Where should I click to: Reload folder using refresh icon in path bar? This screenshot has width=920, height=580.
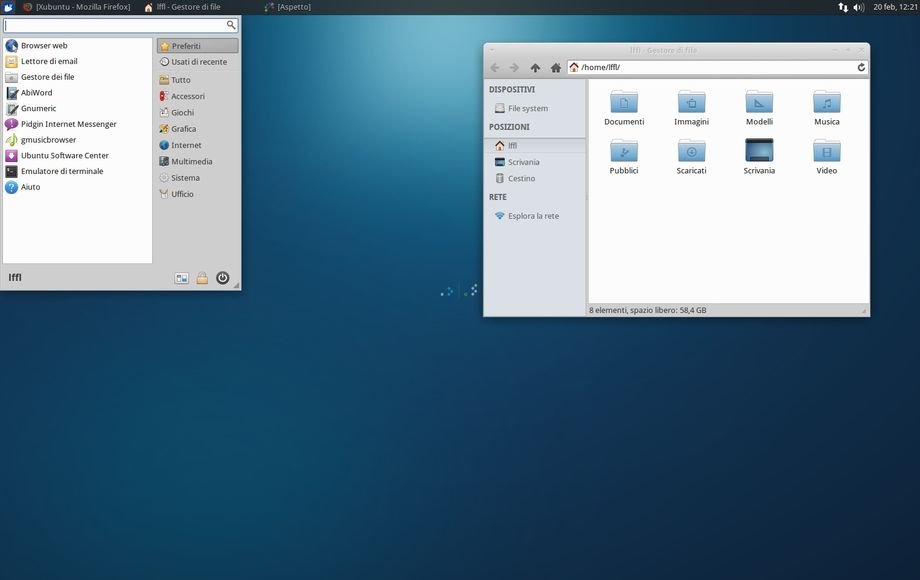tap(861, 68)
